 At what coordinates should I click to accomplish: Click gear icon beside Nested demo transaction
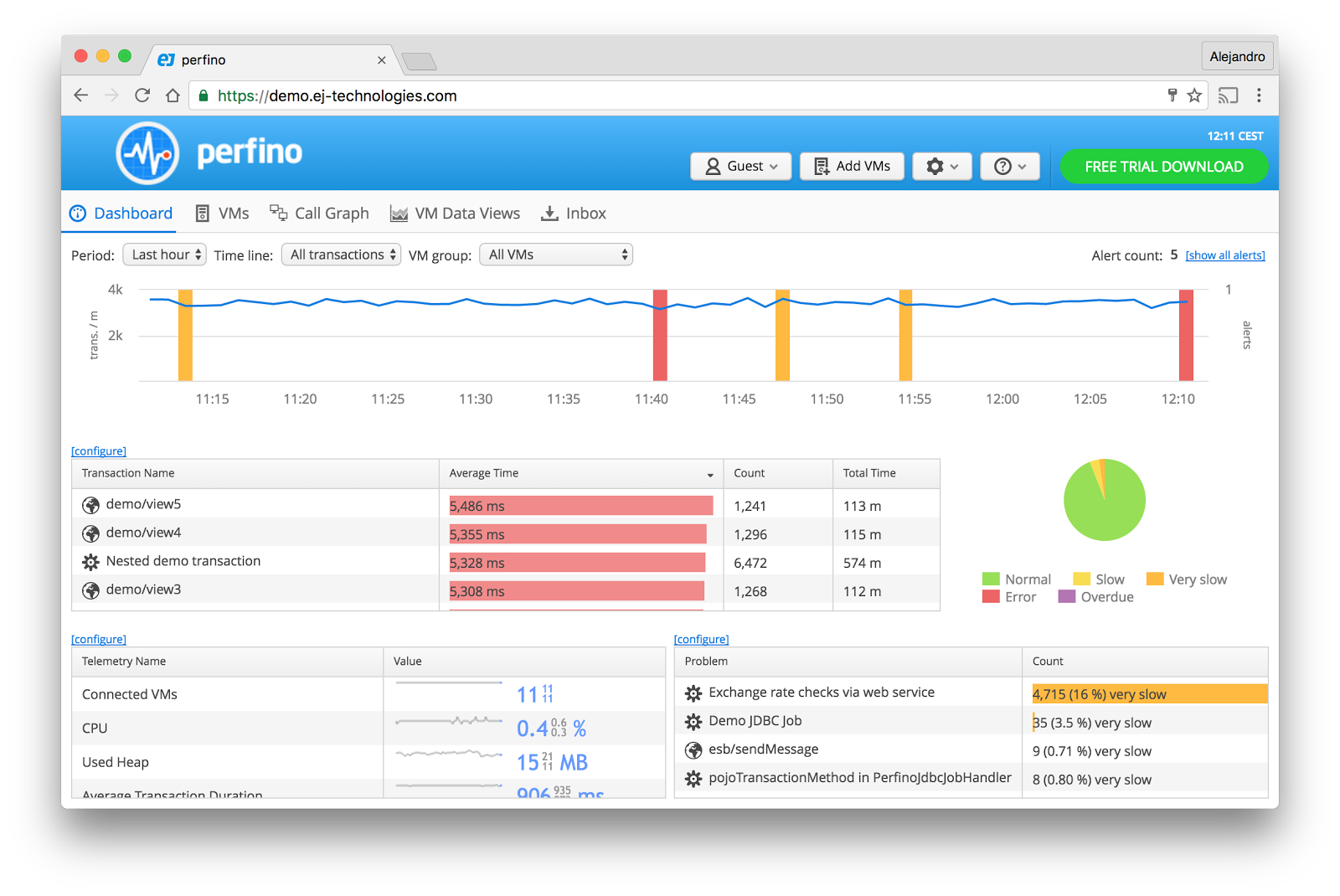tap(90, 562)
